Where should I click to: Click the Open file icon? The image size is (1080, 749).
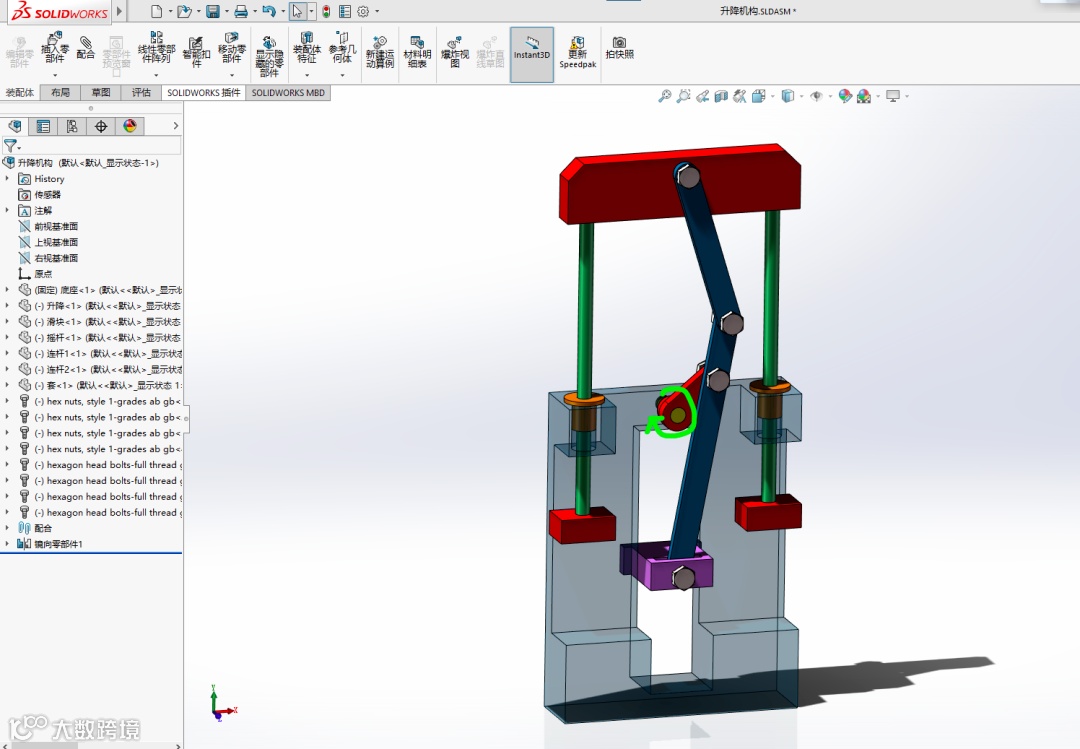coord(183,11)
